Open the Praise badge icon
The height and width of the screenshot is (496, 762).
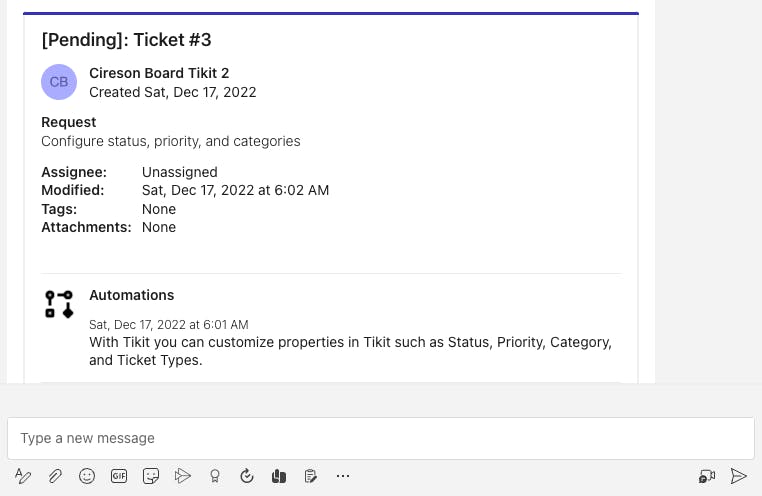(215, 476)
